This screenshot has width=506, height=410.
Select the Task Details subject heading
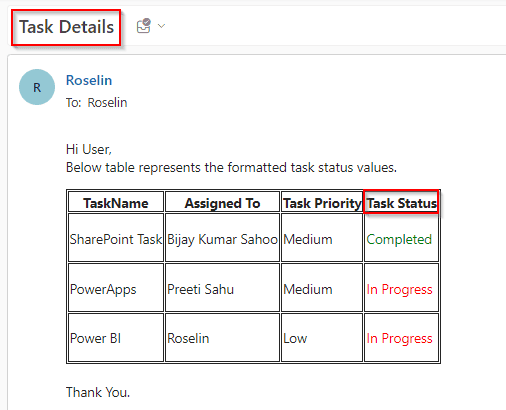tap(66, 27)
